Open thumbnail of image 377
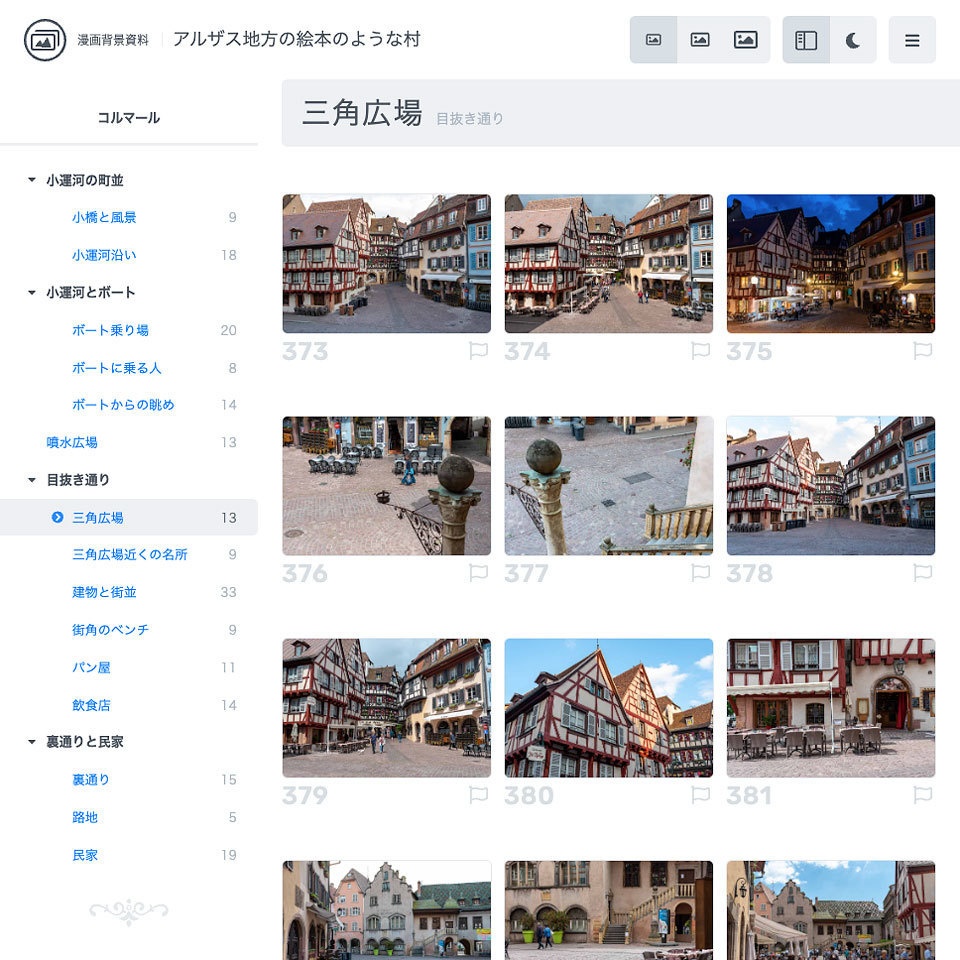Image resolution: width=960 pixels, height=960 pixels. click(609, 486)
